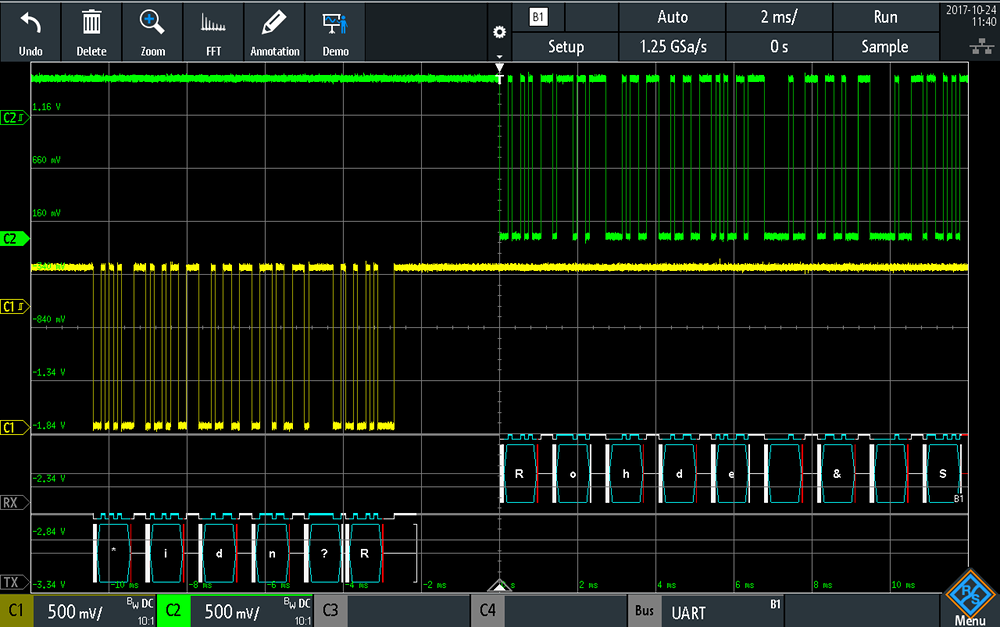Activate the Zoom magnifier tool
The image size is (1000, 627).
pyautogui.click(x=152, y=31)
